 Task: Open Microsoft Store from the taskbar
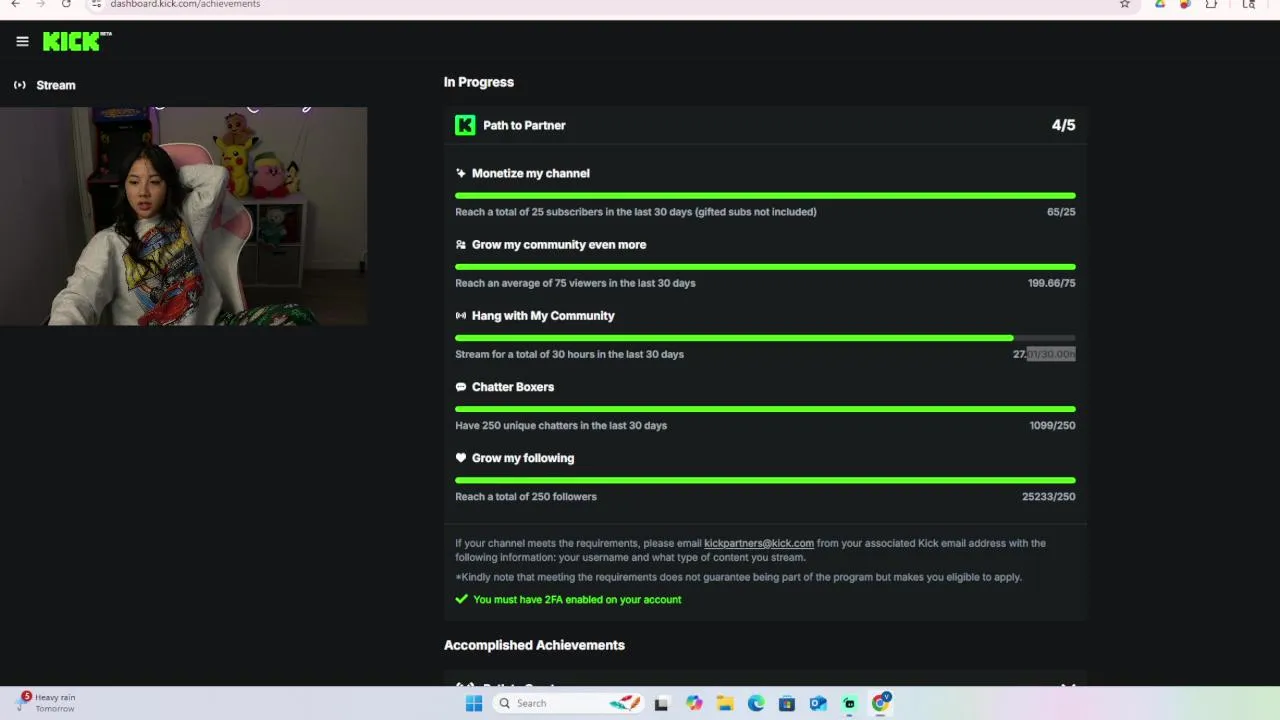click(787, 703)
